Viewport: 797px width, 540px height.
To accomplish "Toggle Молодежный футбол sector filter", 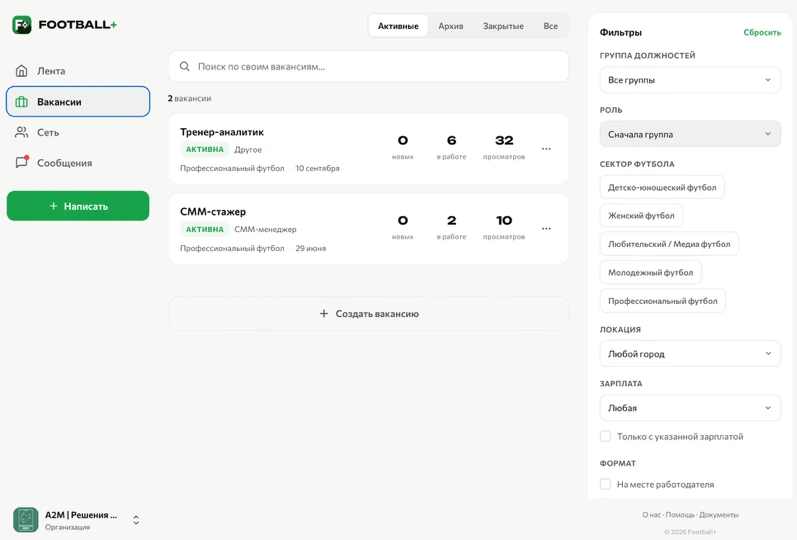I will pos(650,273).
